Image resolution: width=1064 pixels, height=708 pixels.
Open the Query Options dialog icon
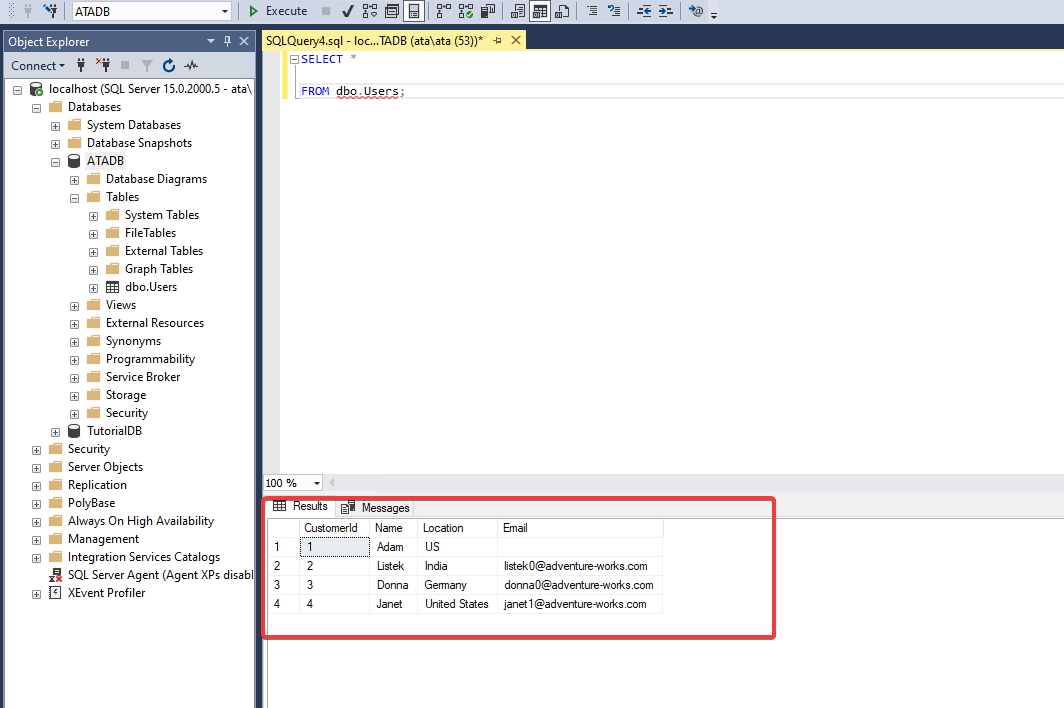(x=392, y=11)
